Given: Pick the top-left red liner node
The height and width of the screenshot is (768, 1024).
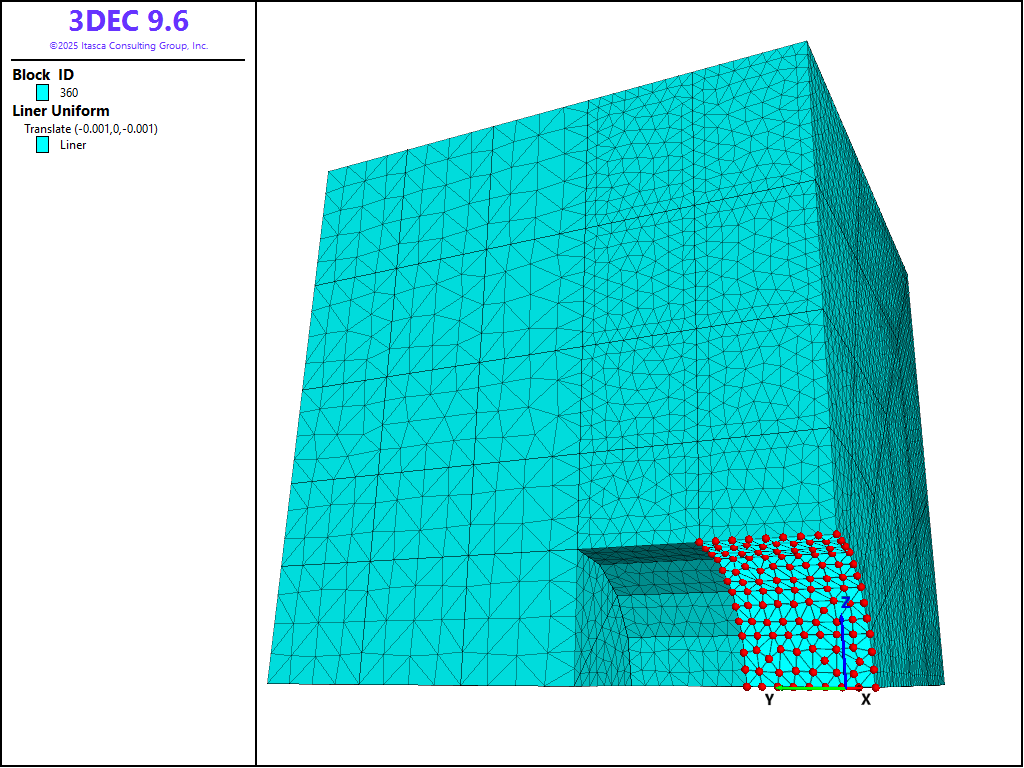Looking at the screenshot, I should tap(701, 542).
